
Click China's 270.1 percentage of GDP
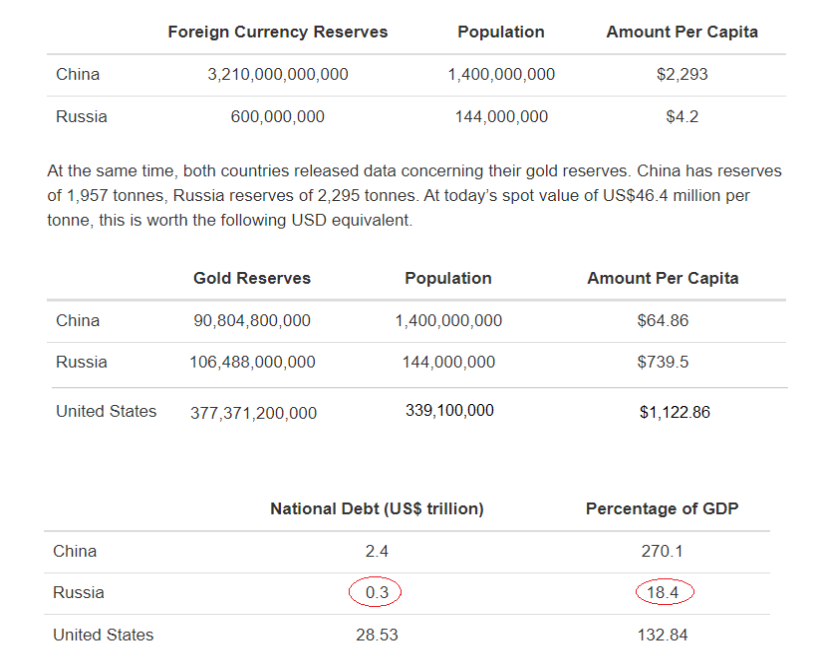(x=662, y=551)
